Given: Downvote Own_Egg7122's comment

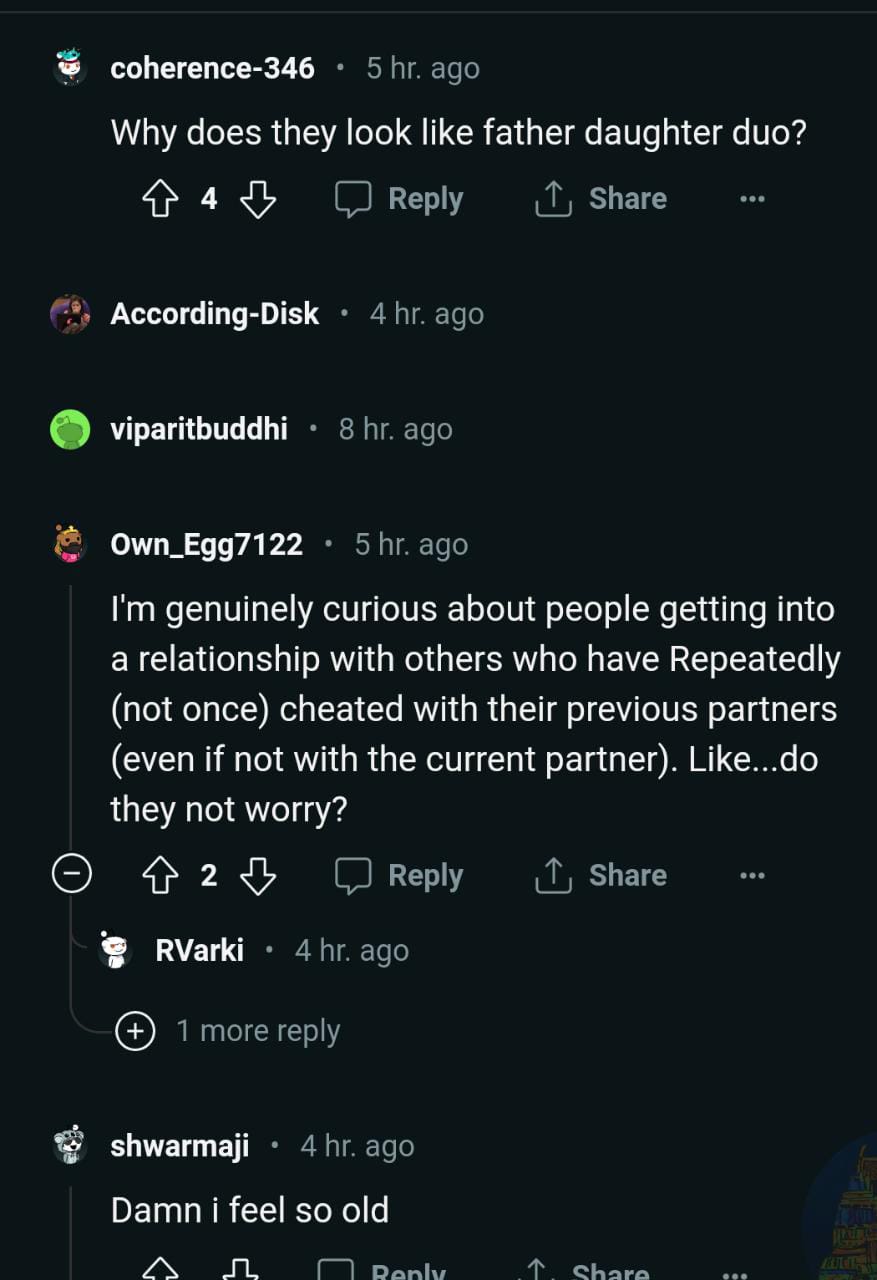Looking at the screenshot, I should [x=257, y=876].
